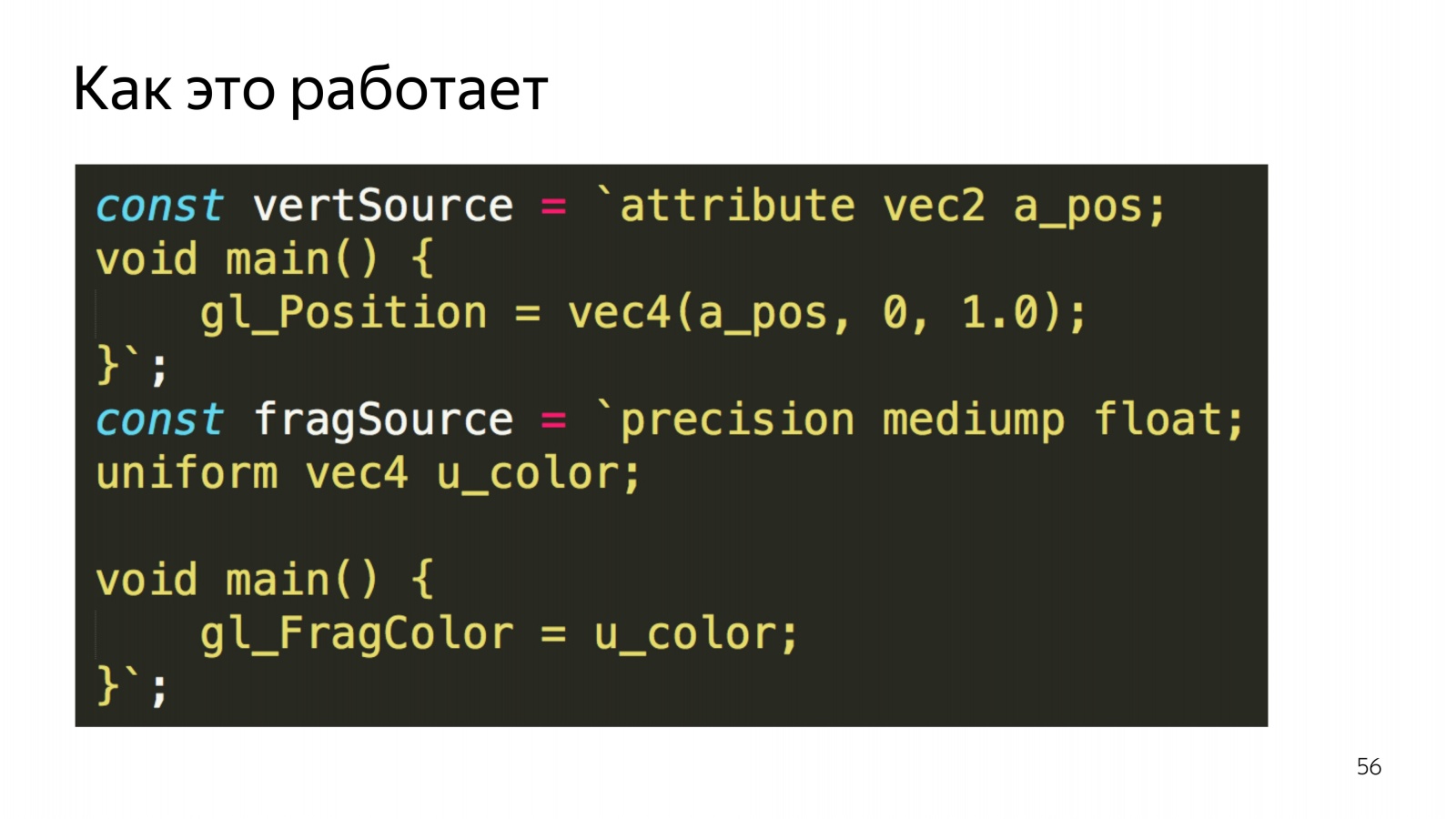Screen dimensions: 1456x819
Task: Click the slide title "Как это работает"
Action: coord(310,90)
